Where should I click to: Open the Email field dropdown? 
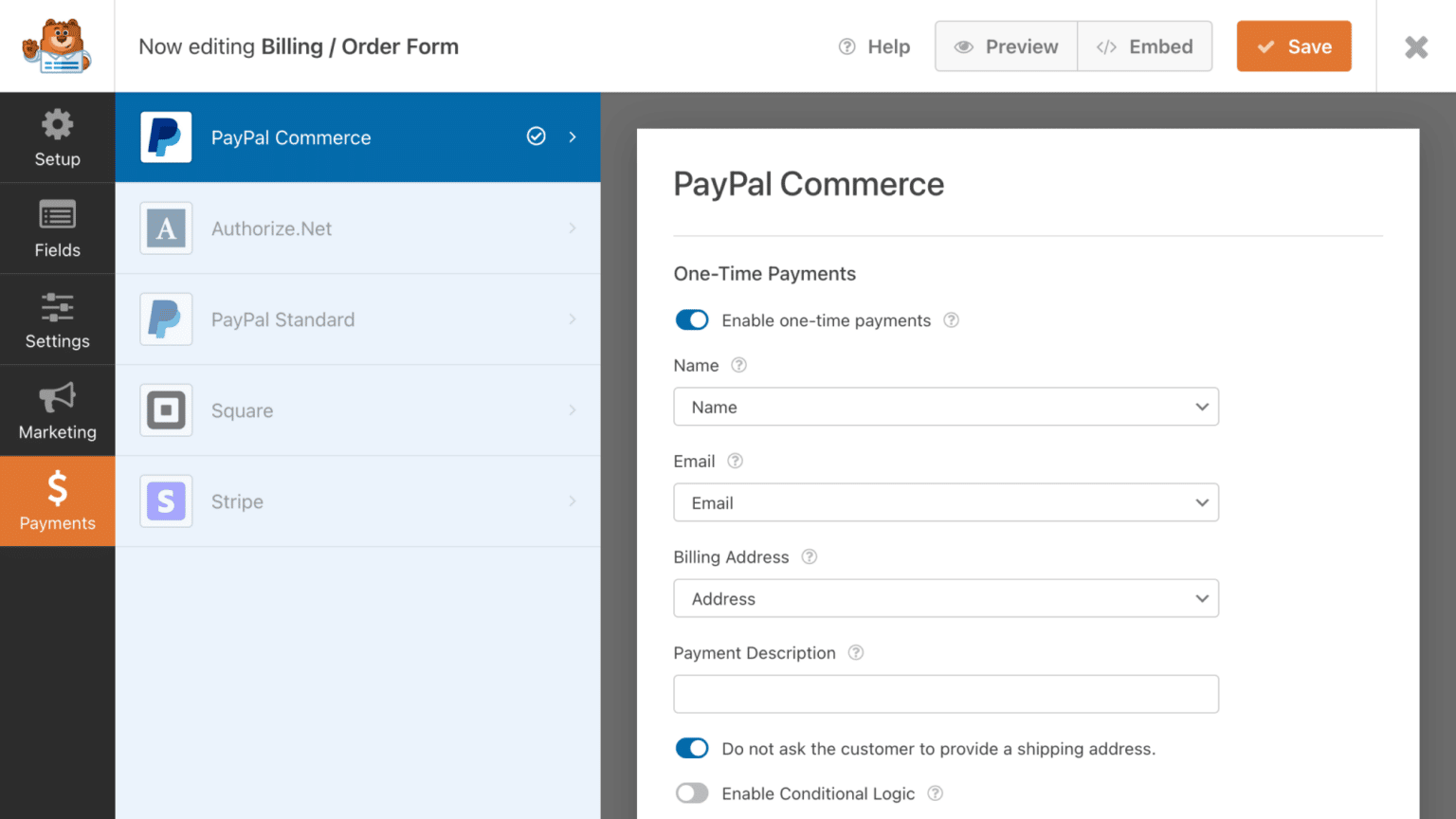[x=945, y=502]
